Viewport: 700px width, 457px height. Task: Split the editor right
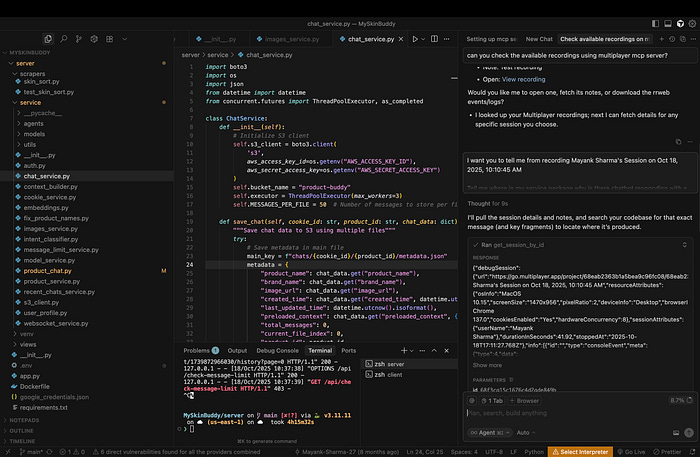pyautogui.click(x=434, y=39)
